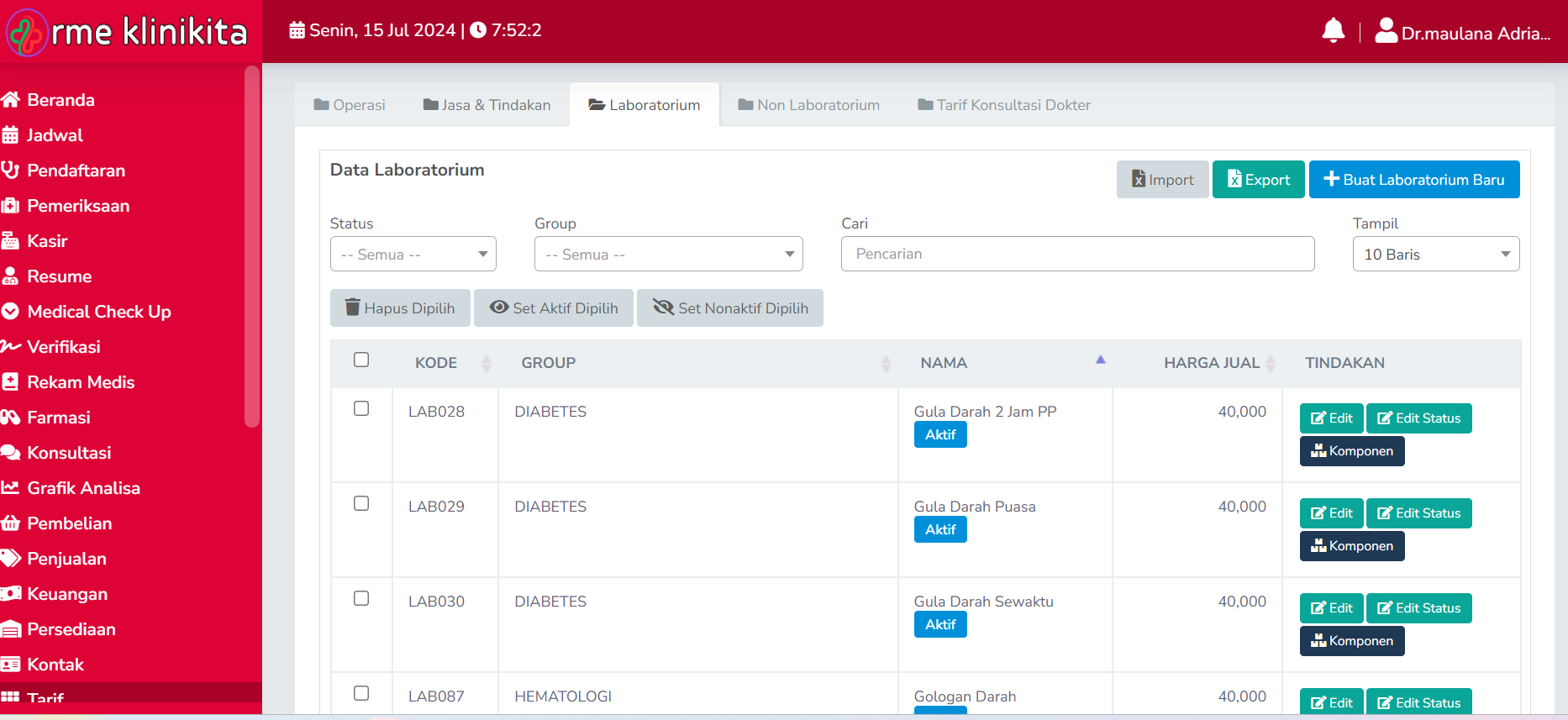Viewport: 1568px width, 720px height.
Task: Check the LAB028 row checkbox
Action: point(361,408)
